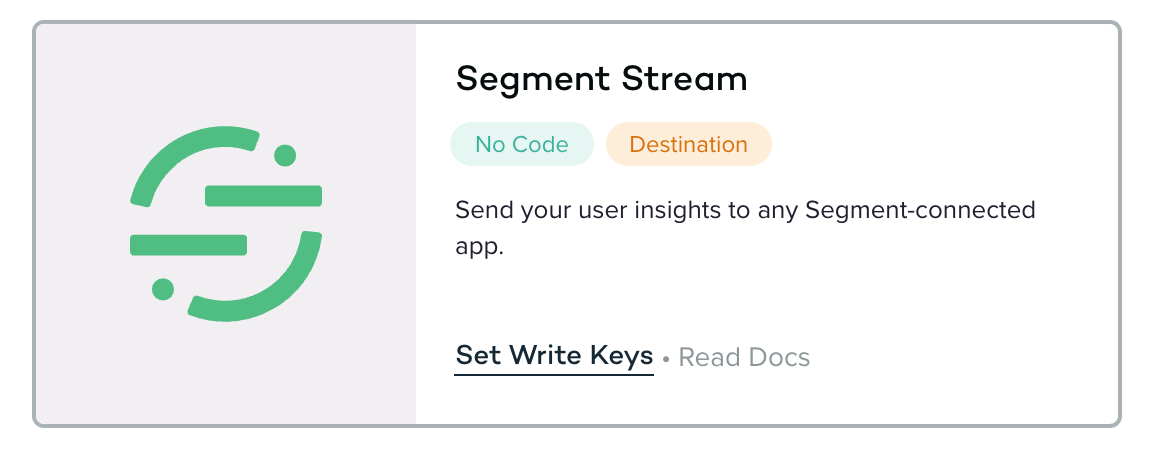Screen dimensions: 1156x460
Task: Open the Read Docs link
Action: click(x=744, y=357)
